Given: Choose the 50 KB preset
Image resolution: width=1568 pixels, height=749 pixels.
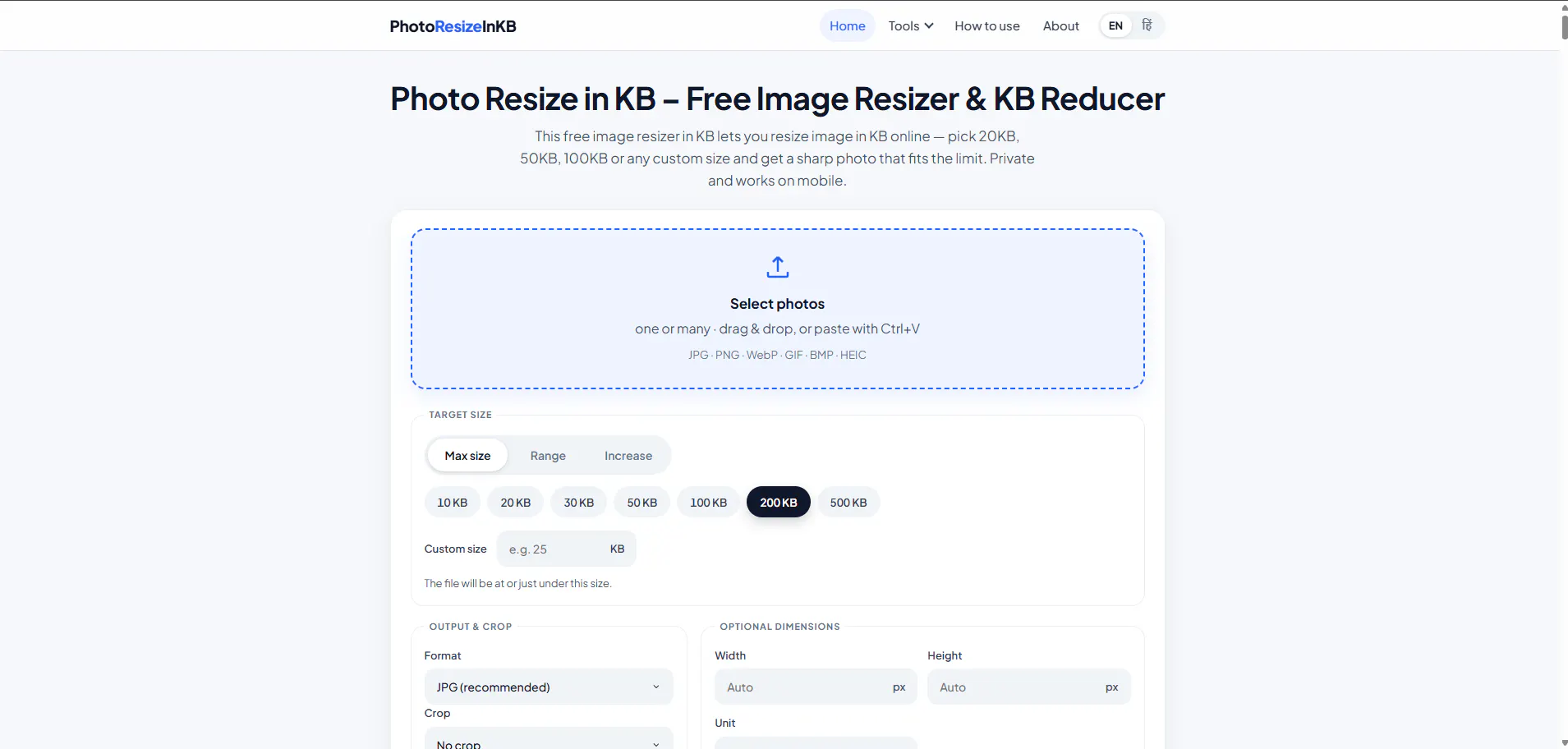Looking at the screenshot, I should tap(641, 503).
